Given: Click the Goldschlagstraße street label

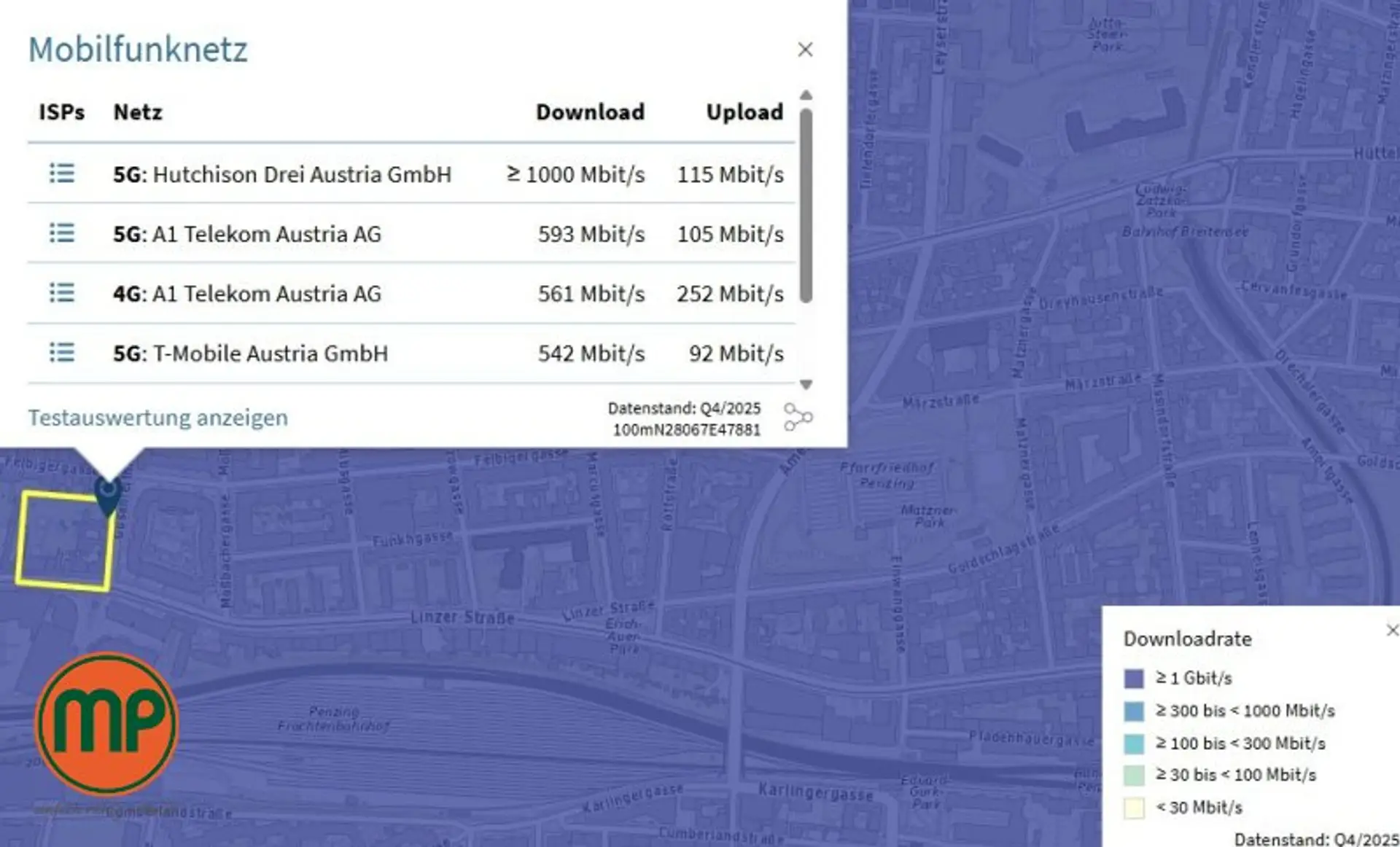Looking at the screenshot, I should 1004,548.
